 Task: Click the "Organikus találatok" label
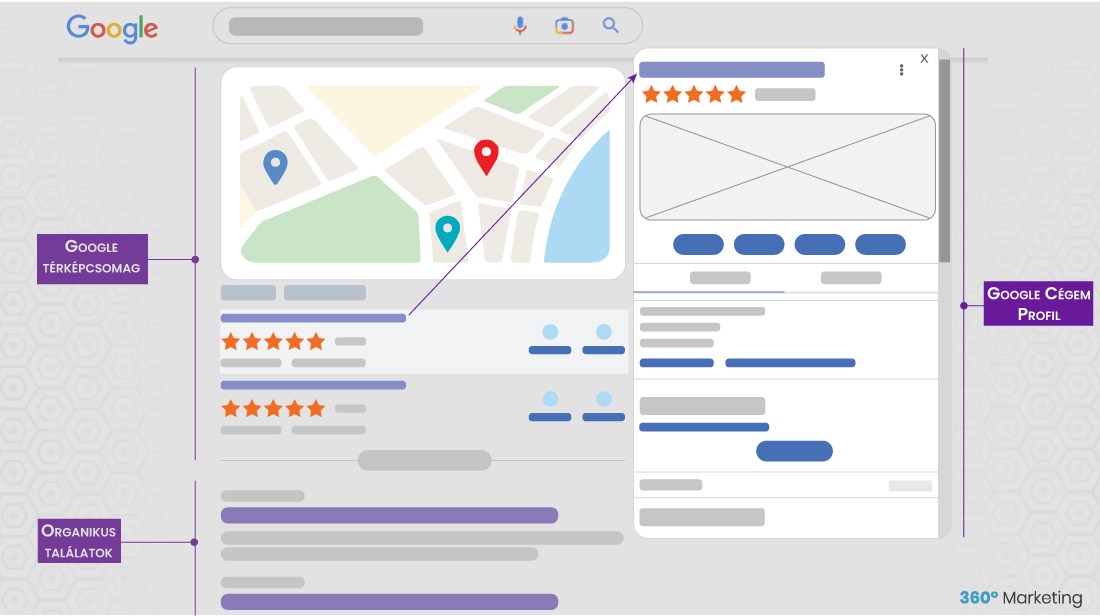pyautogui.click(x=79, y=541)
